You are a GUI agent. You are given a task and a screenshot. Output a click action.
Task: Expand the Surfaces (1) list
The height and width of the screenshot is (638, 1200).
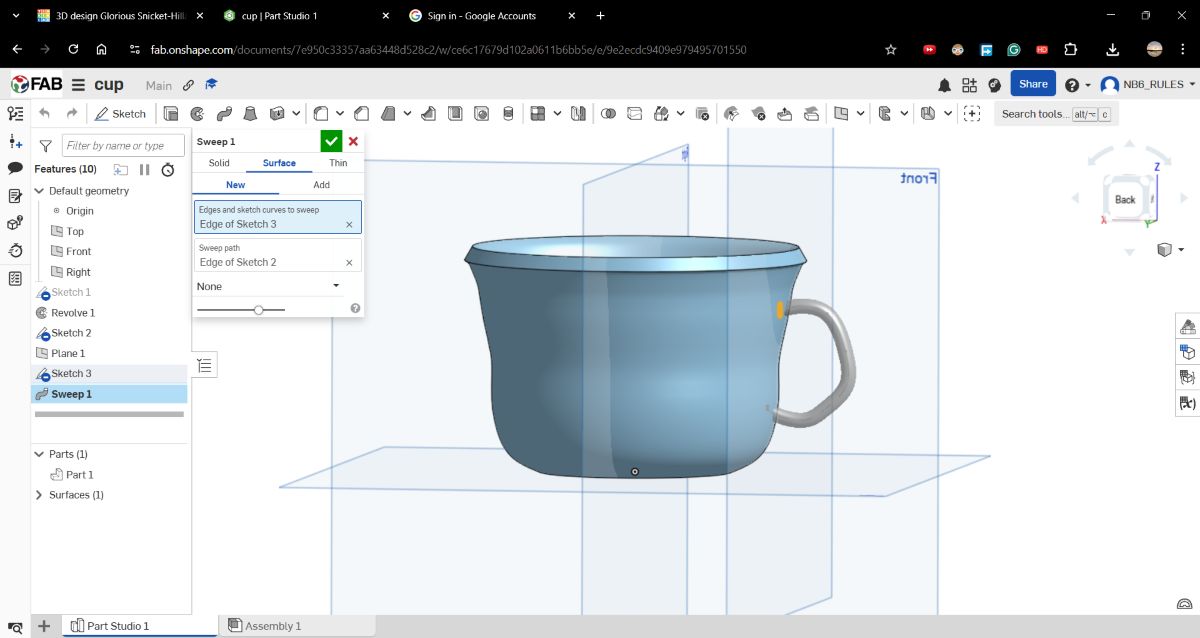pos(38,494)
